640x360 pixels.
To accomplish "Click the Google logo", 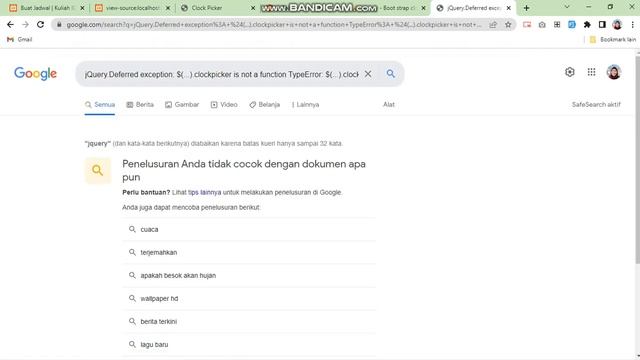I will tap(36, 73).
